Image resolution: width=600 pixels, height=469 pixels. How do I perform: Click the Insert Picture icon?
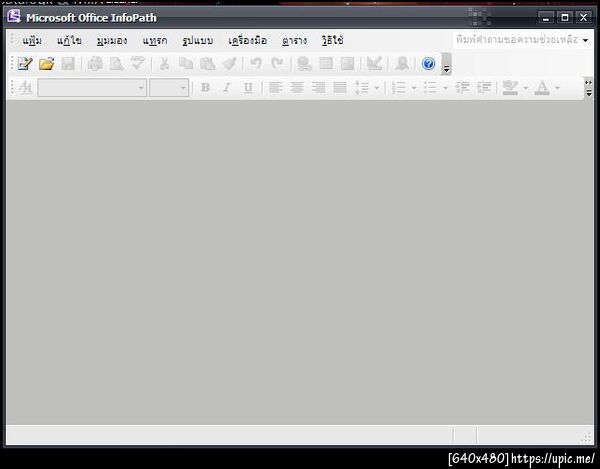click(347, 64)
